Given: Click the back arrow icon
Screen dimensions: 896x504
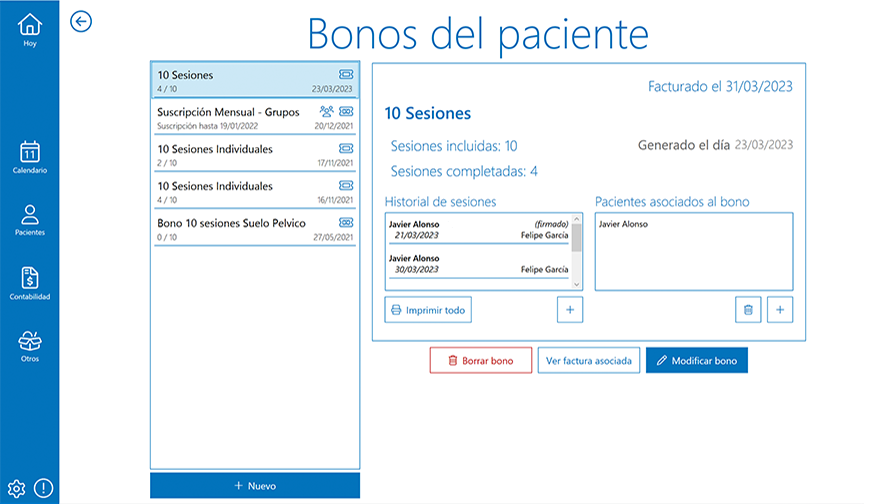Looking at the screenshot, I should click(x=81, y=22).
